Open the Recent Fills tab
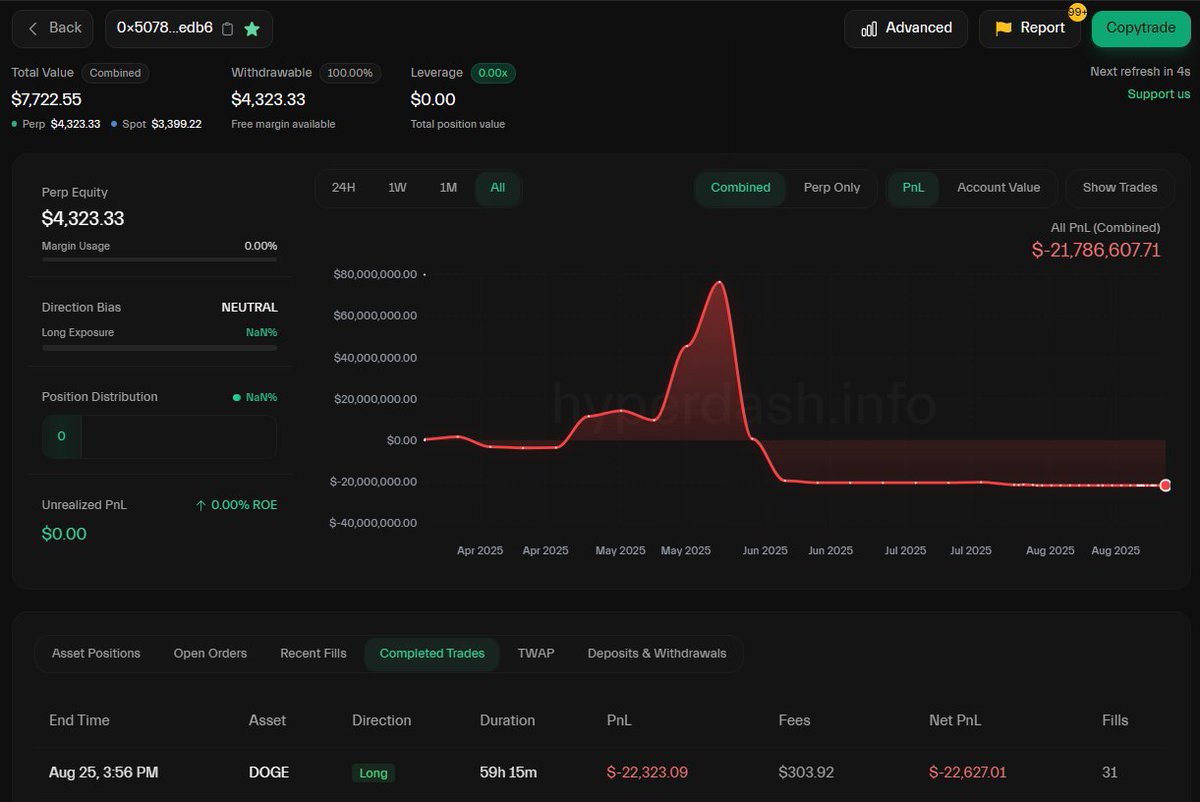The image size is (1200, 802). pyautogui.click(x=313, y=654)
